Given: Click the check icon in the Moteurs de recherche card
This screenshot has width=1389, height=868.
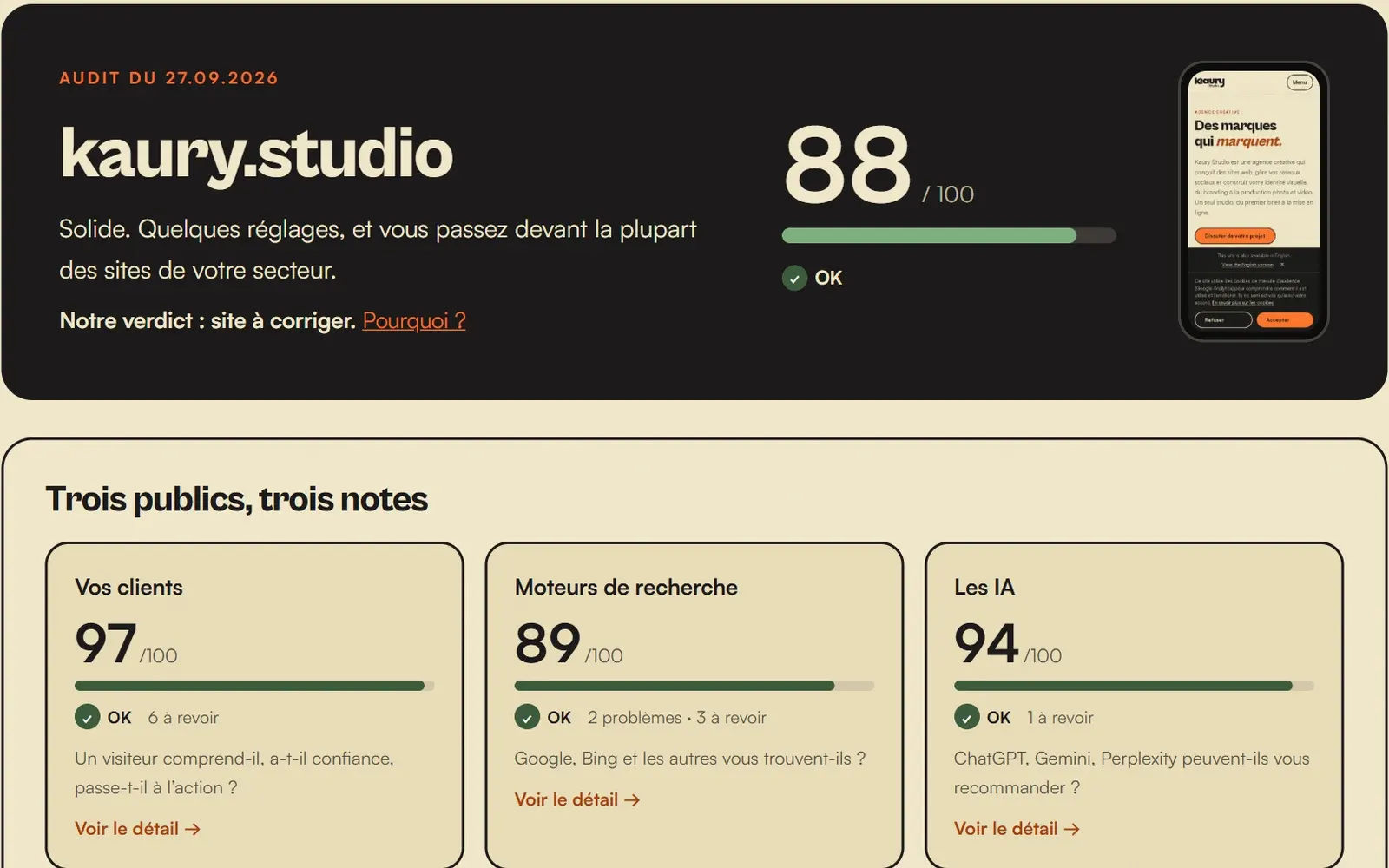Looking at the screenshot, I should tap(527, 718).
